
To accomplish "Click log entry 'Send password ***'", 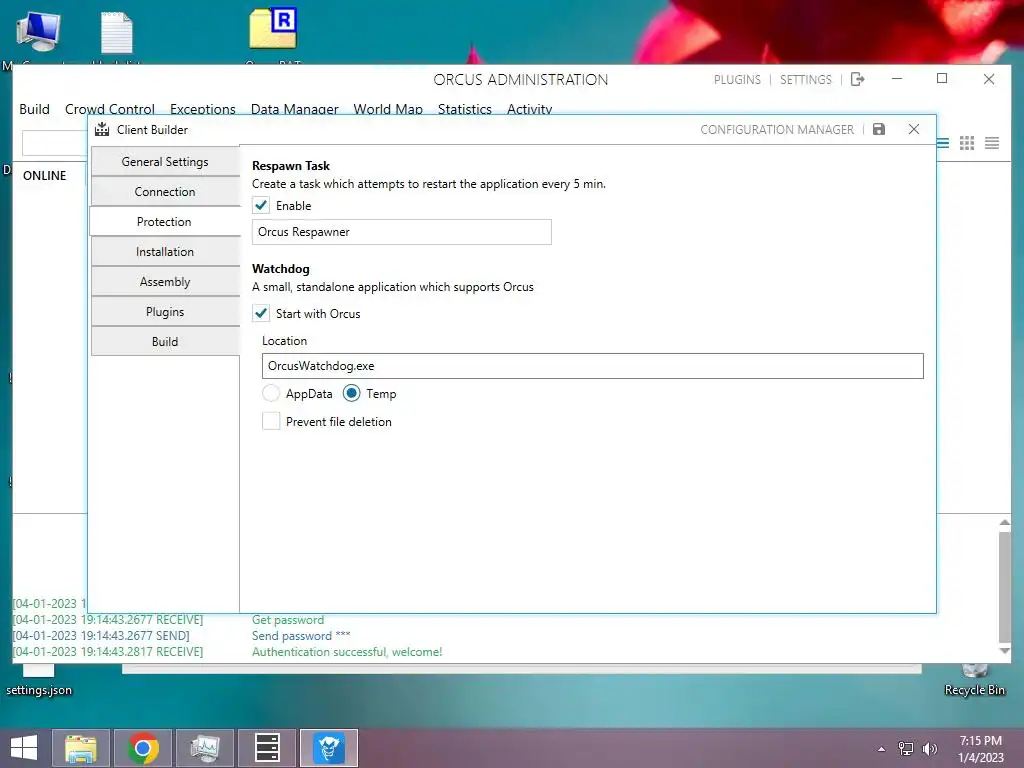I will tap(301, 635).
